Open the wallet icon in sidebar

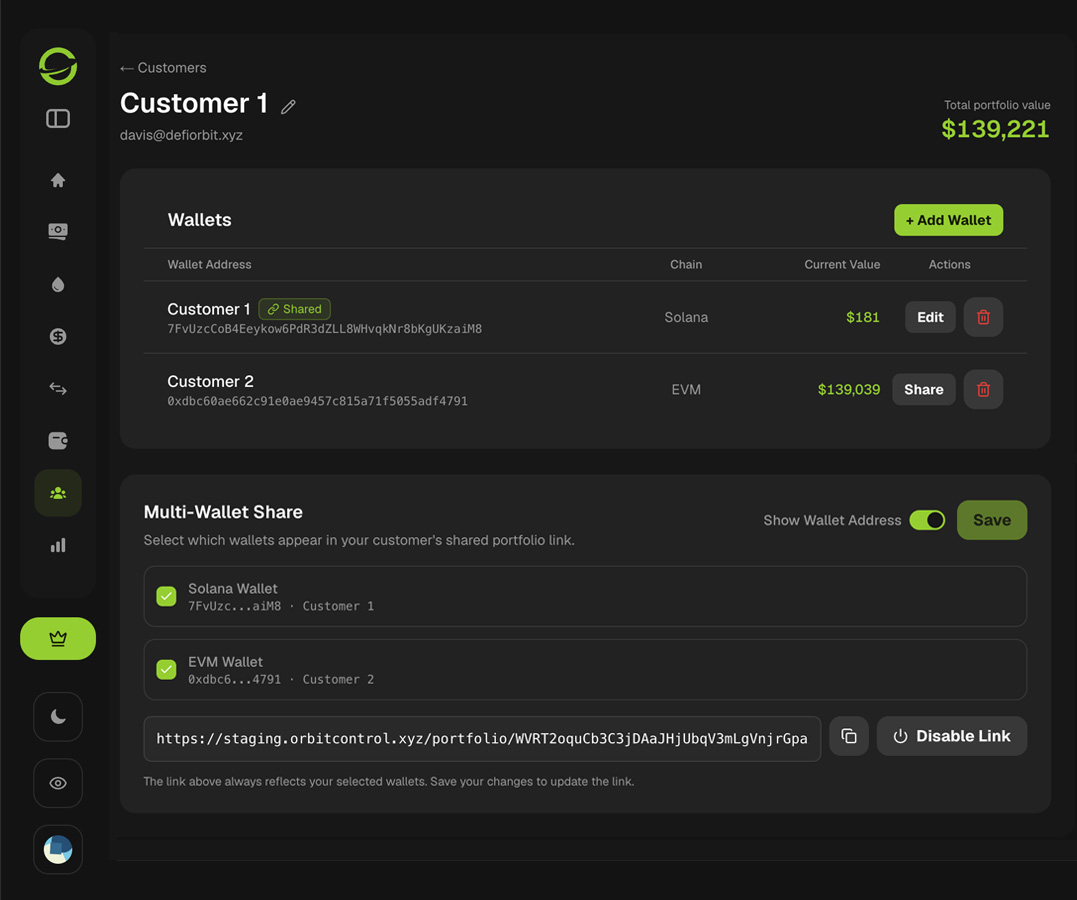[x=58, y=440]
